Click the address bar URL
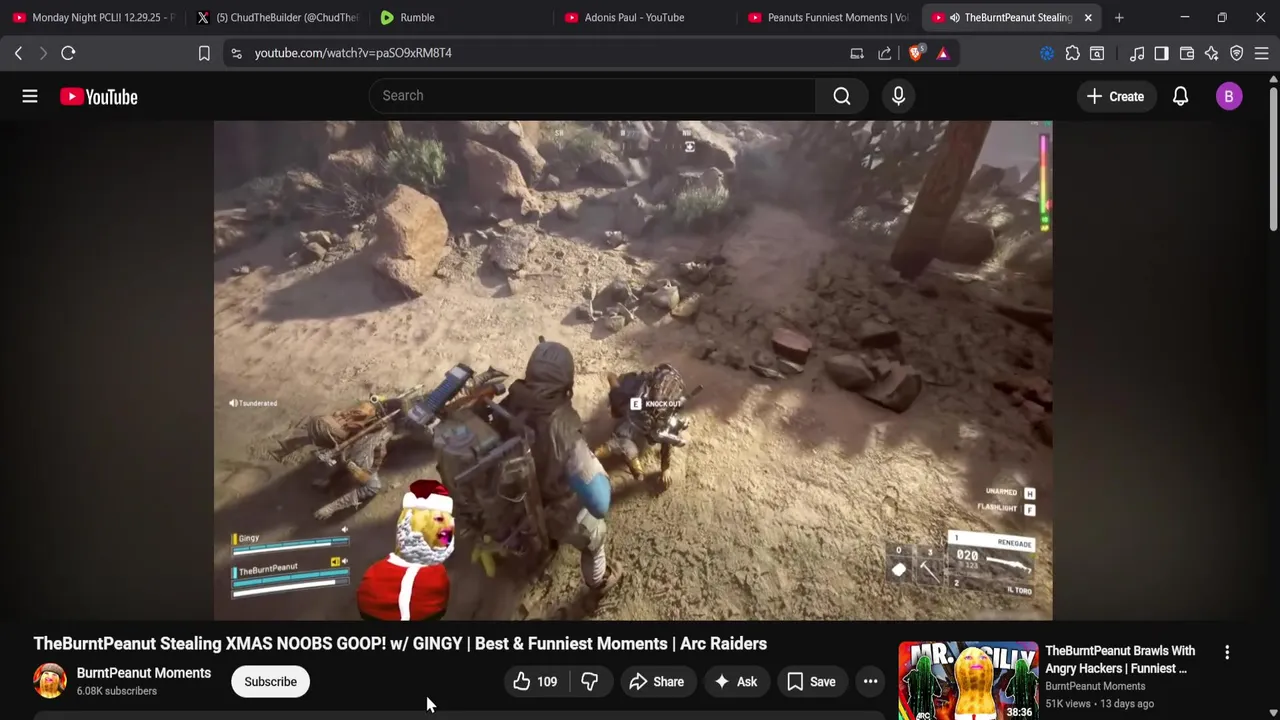 353,53
